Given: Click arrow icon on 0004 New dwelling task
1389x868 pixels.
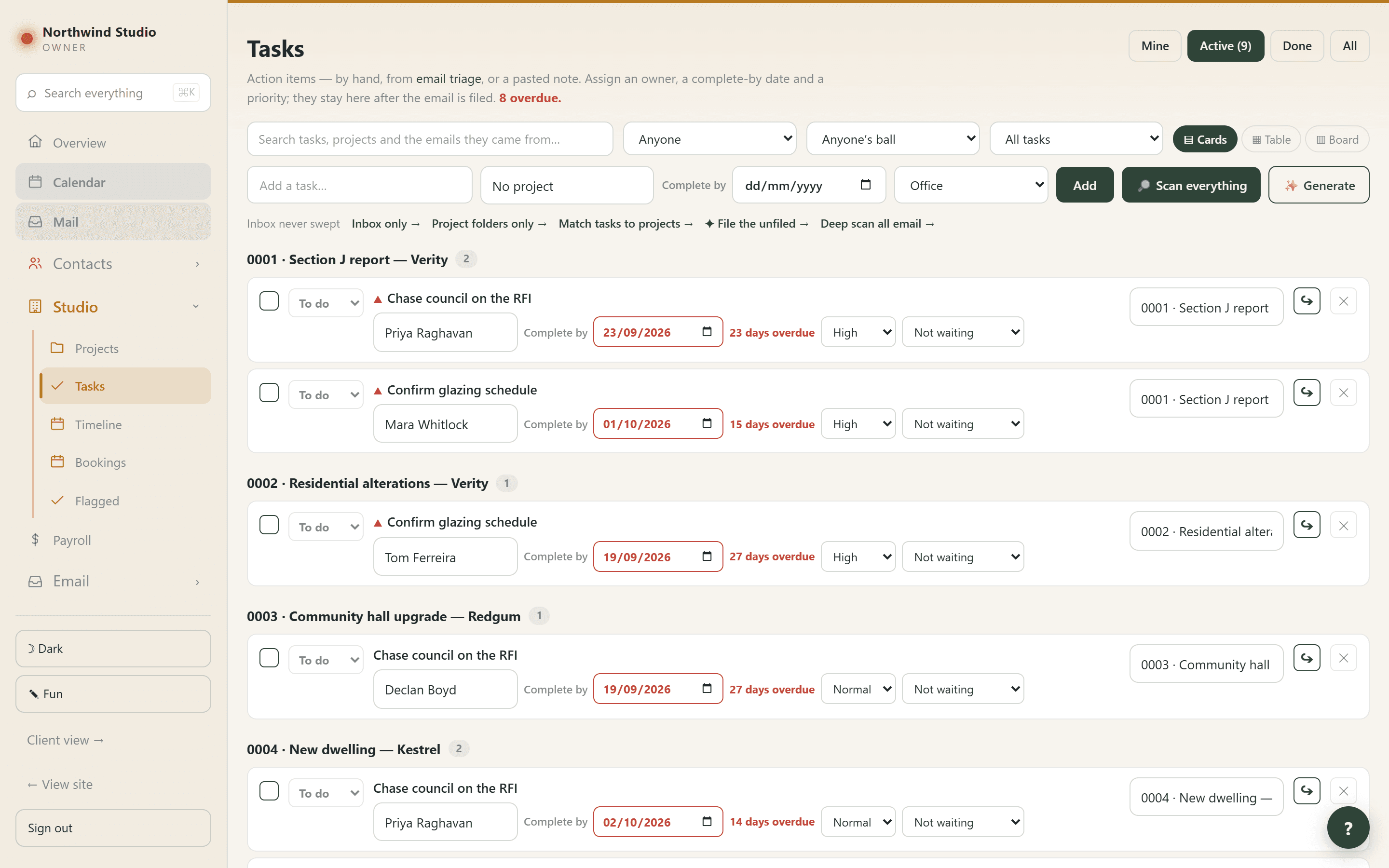Looking at the screenshot, I should click(1307, 791).
